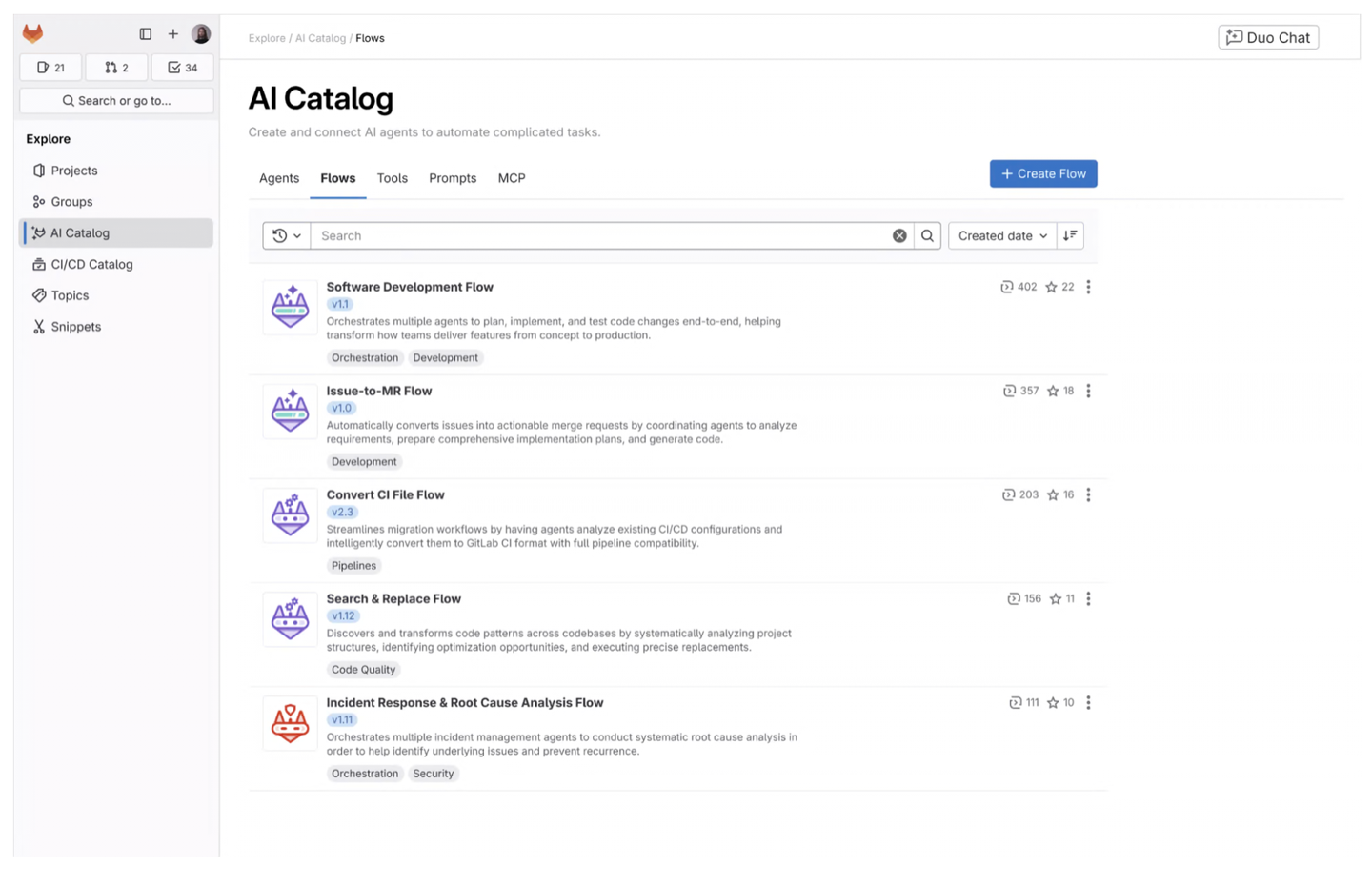Click the Development tag on Software Development Flow
This screenshot has height=887, width=1372.
pyautogui.click(x=446, y=358)
